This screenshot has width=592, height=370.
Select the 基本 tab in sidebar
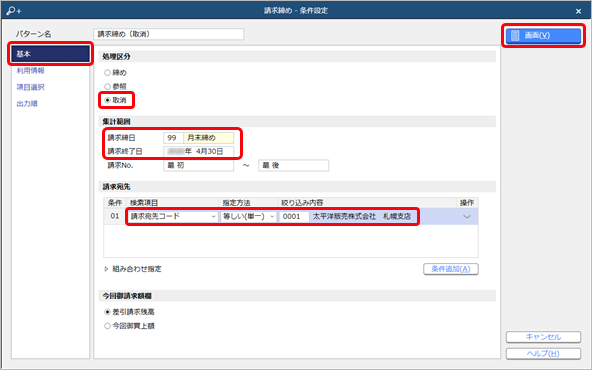[51, 54]
